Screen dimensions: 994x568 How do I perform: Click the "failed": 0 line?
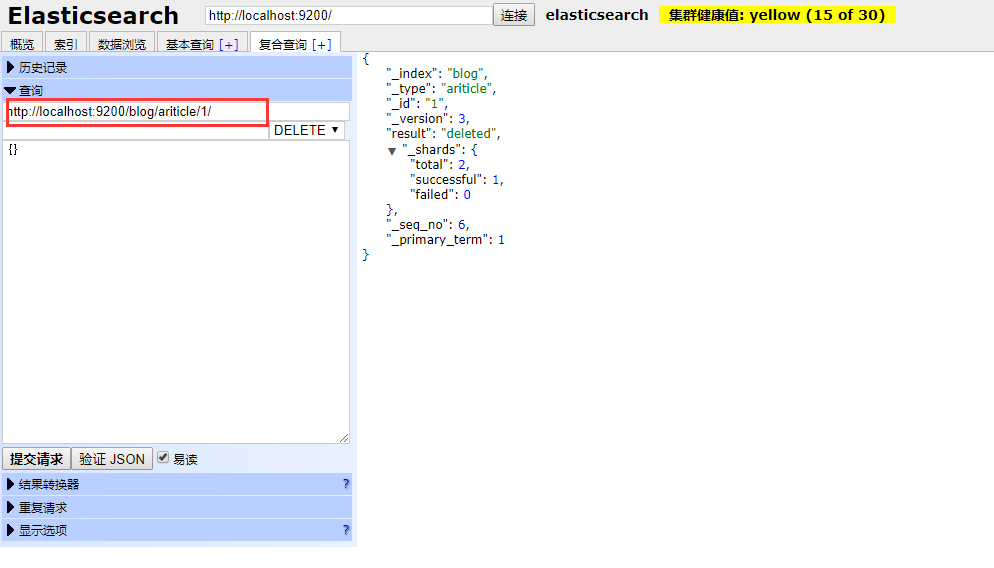click(441, 195)
